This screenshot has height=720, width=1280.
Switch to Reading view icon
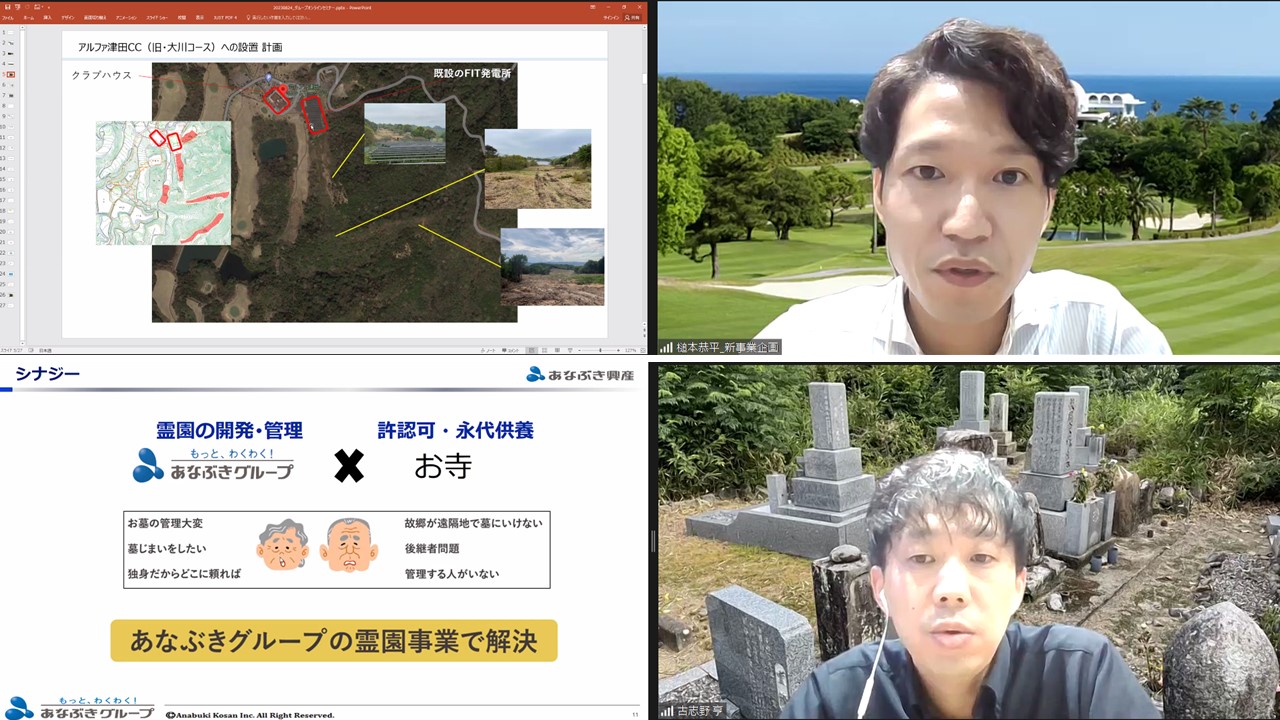click(x=557, y=350)
